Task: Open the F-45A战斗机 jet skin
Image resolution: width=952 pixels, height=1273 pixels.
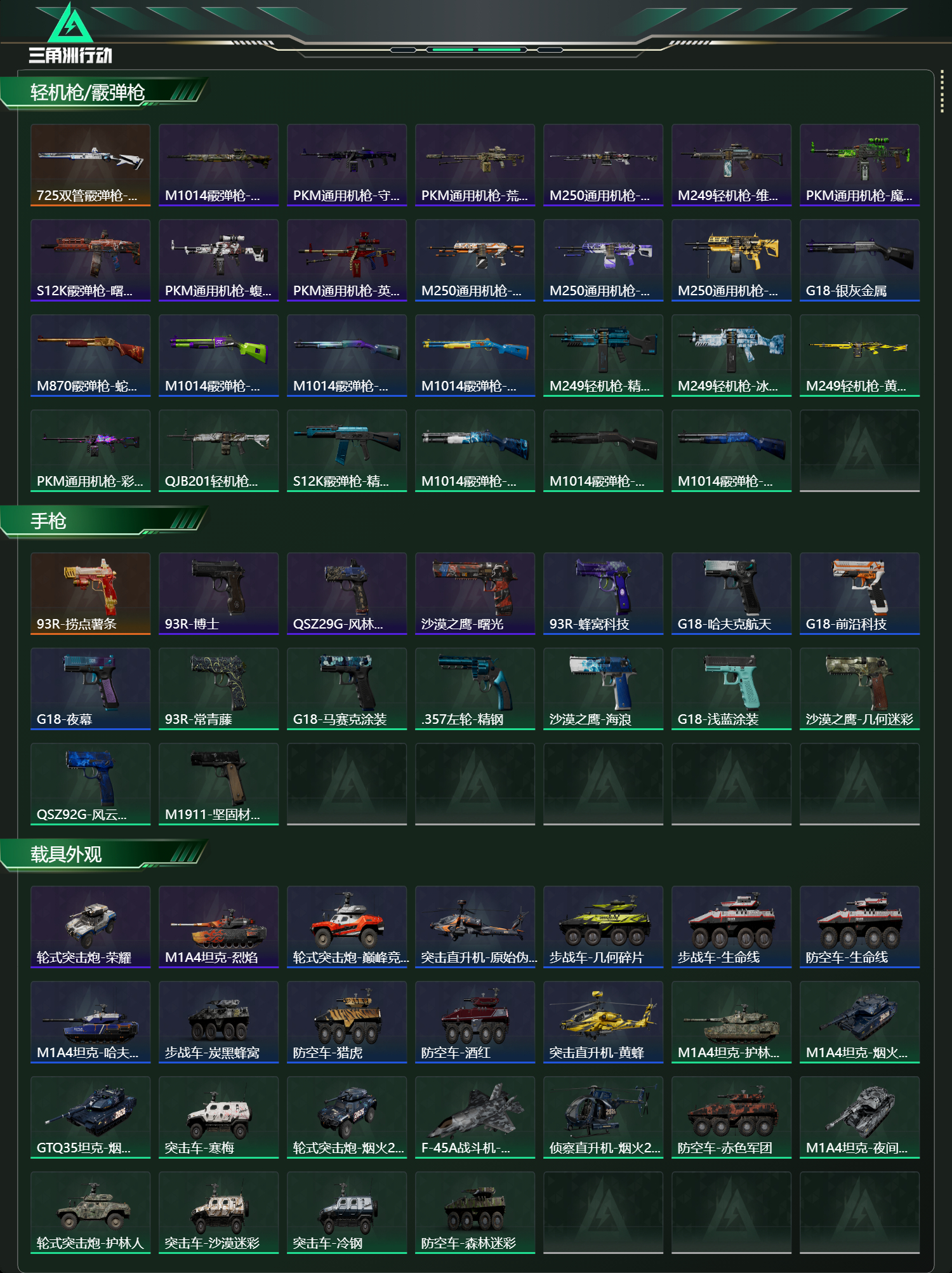Action: [475, 1117]
